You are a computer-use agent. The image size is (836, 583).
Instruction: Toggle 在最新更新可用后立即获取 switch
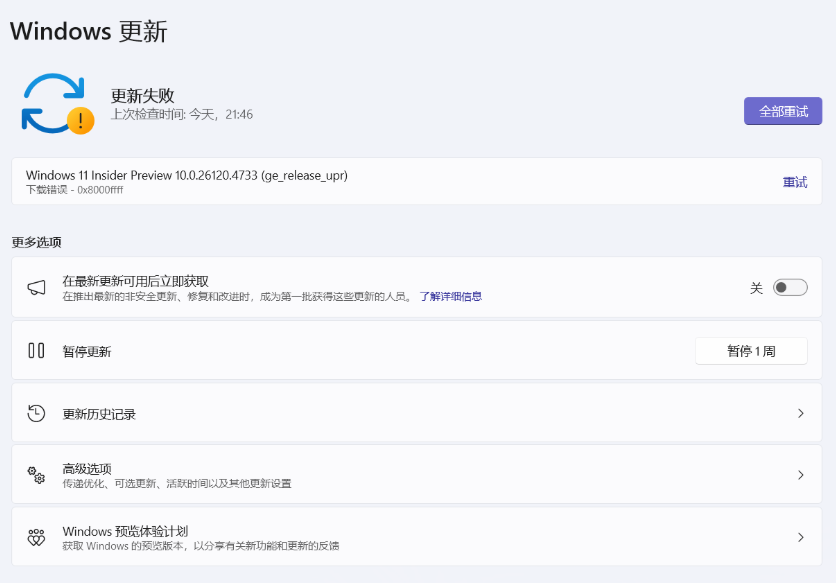(x=790, y=287)
